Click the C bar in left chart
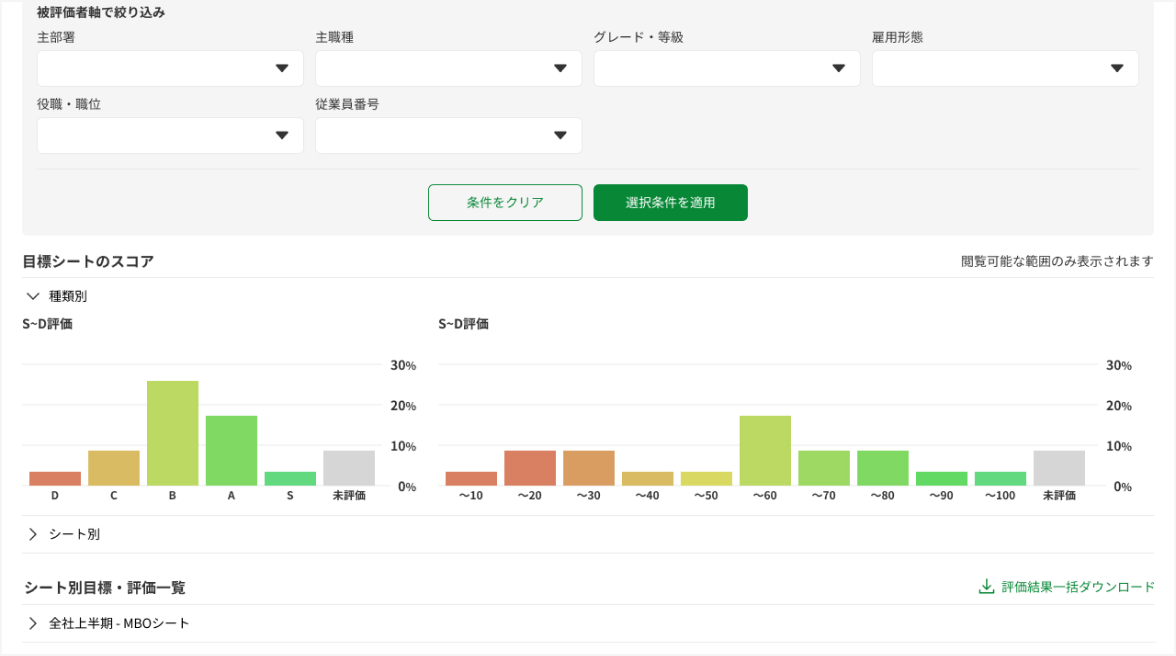Screen dimensions: 1176x656 (114, 468)
